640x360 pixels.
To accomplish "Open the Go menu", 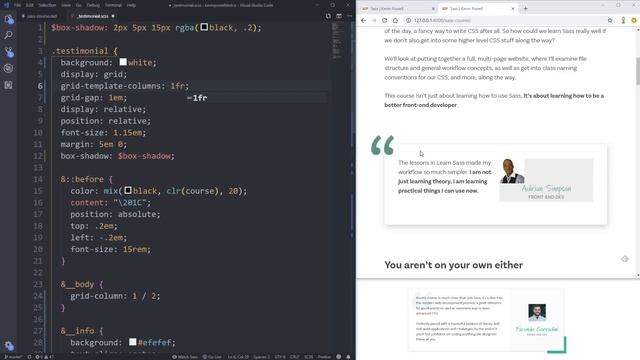I will (78, 5).
